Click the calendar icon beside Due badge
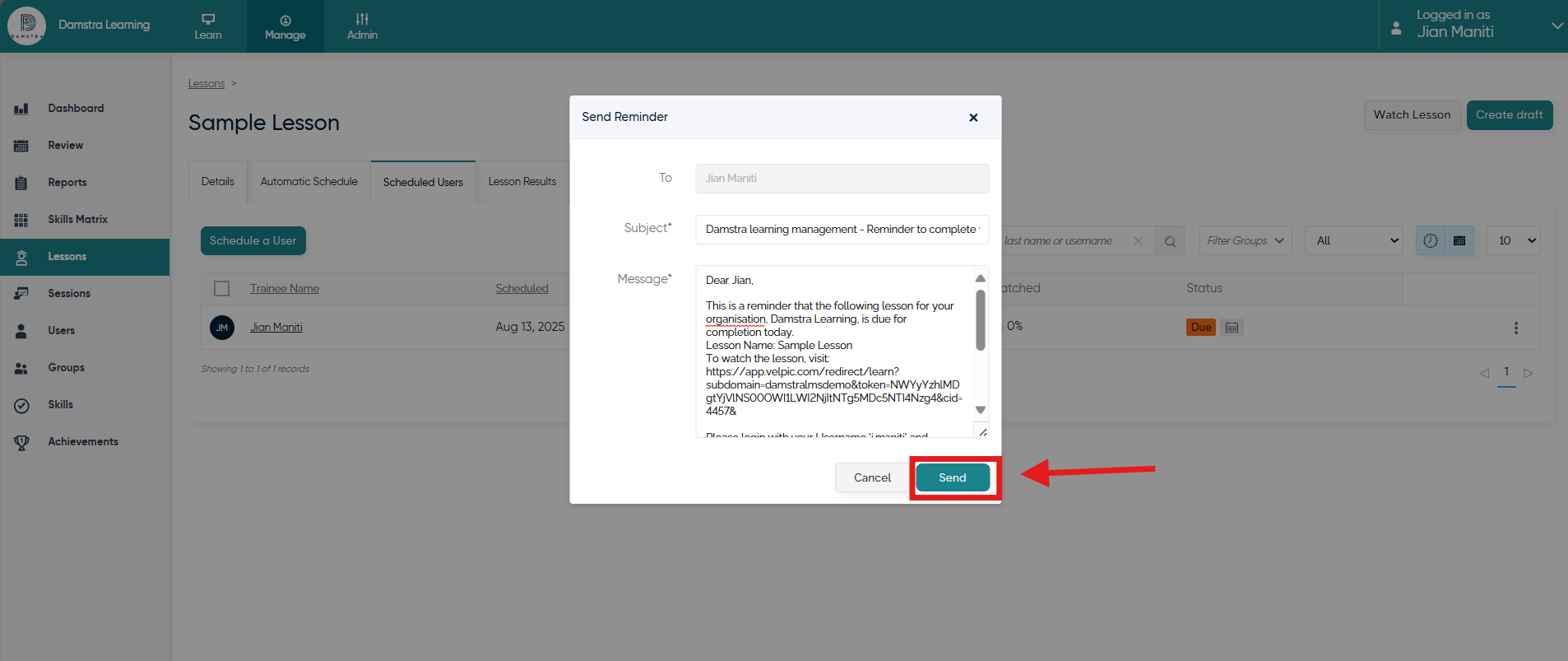Viewport: 1568px width, 661px height. coord(1232,328)
